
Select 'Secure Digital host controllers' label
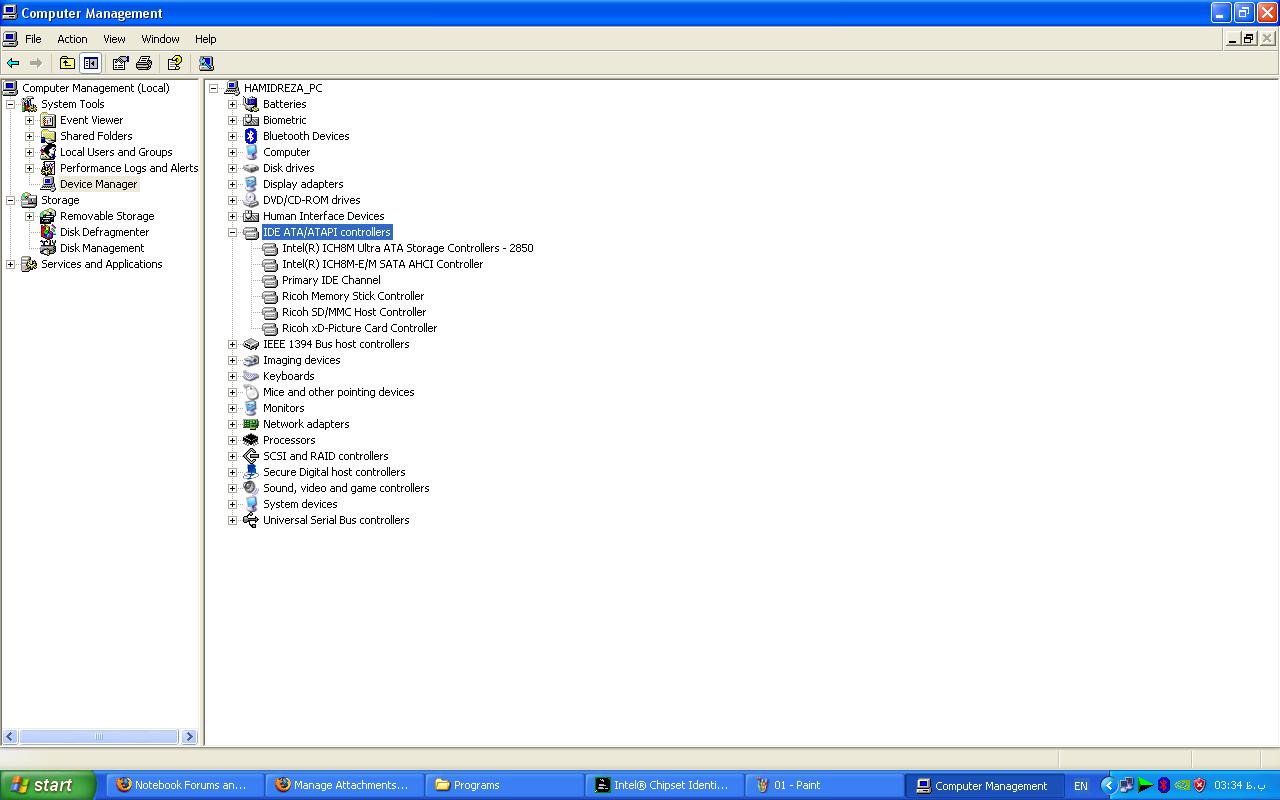[x=334, y=472]
